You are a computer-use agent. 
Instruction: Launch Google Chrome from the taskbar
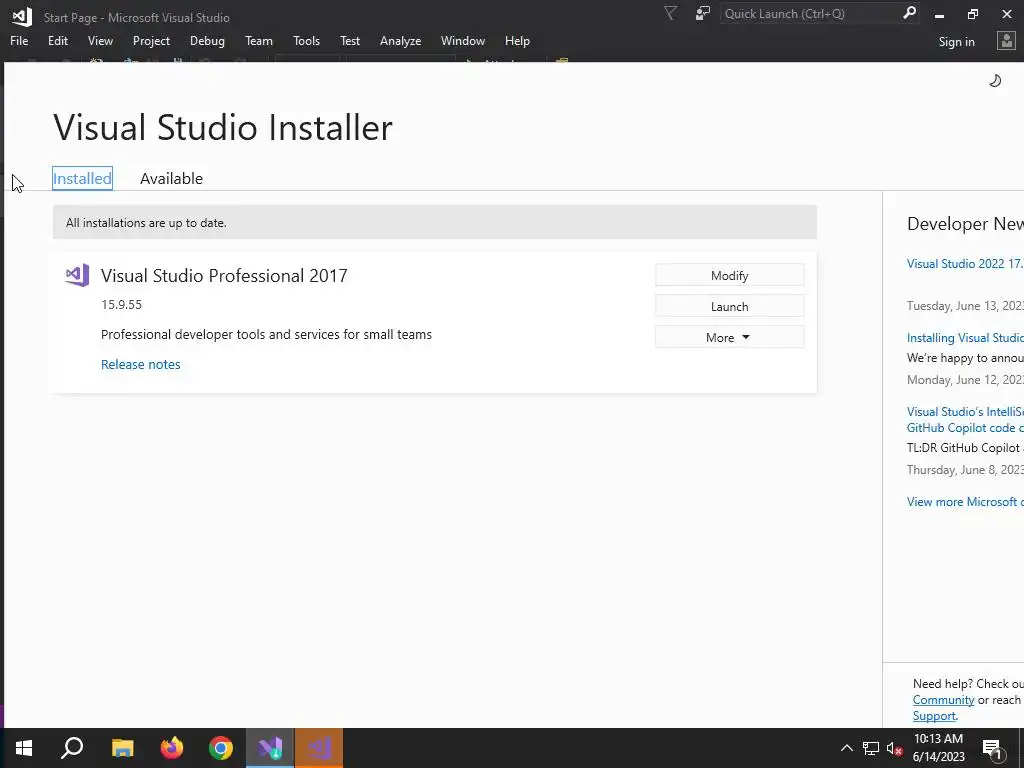[221, 748]
